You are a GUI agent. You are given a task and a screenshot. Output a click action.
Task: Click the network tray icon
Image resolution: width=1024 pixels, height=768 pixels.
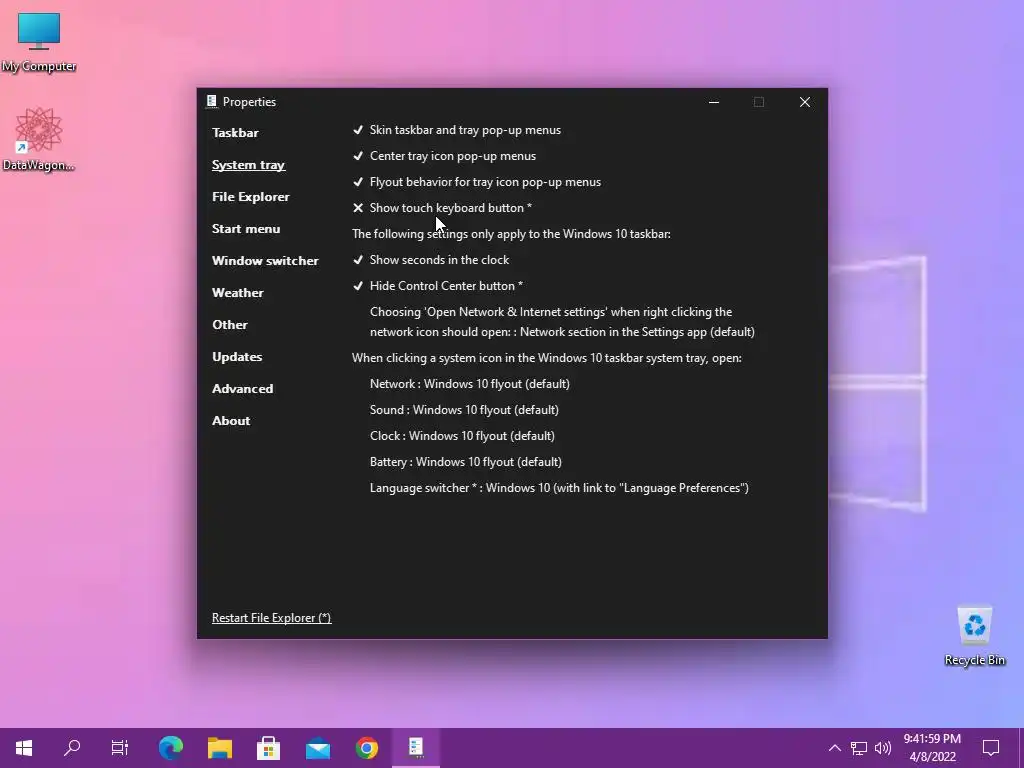tap(859, 748)
